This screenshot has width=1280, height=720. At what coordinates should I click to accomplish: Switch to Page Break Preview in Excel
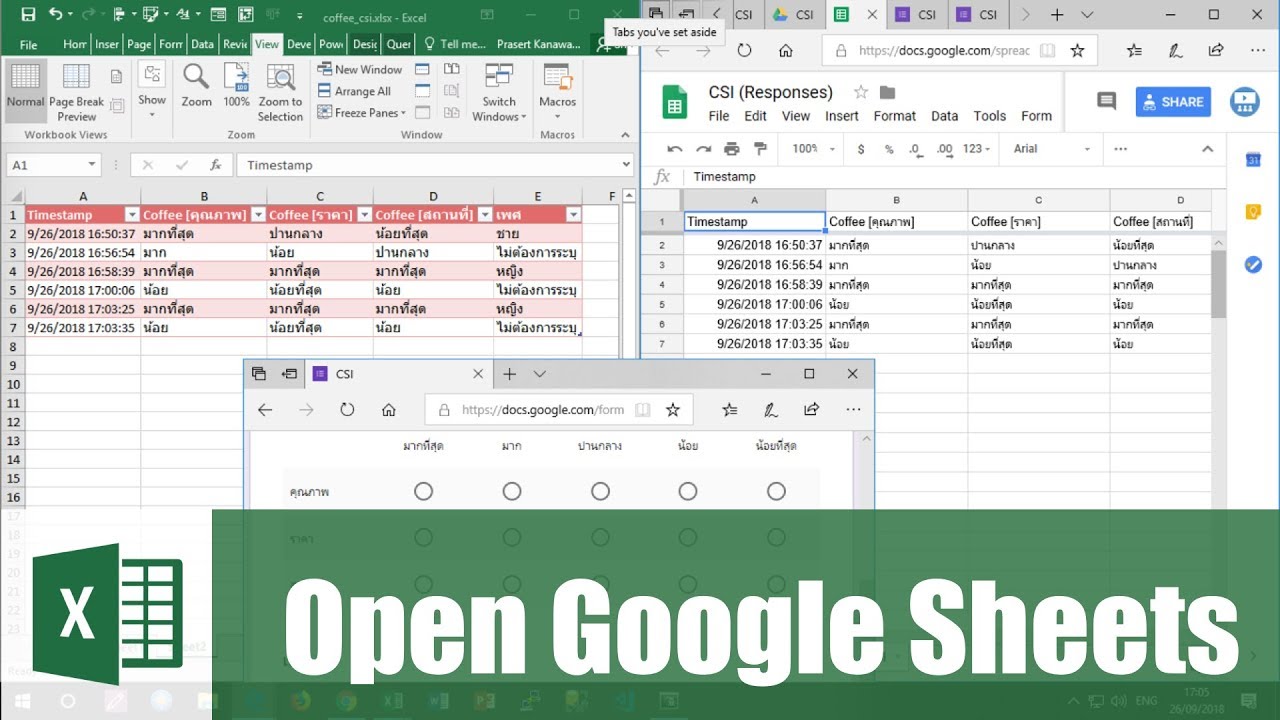tap(76, 92)
